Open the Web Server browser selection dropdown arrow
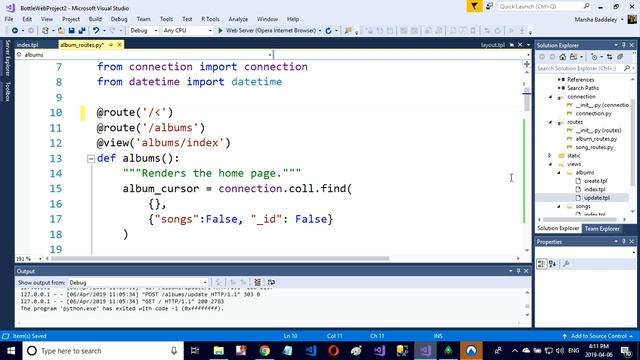This screenshot has height=360, width=640. (x=320, y=31)
